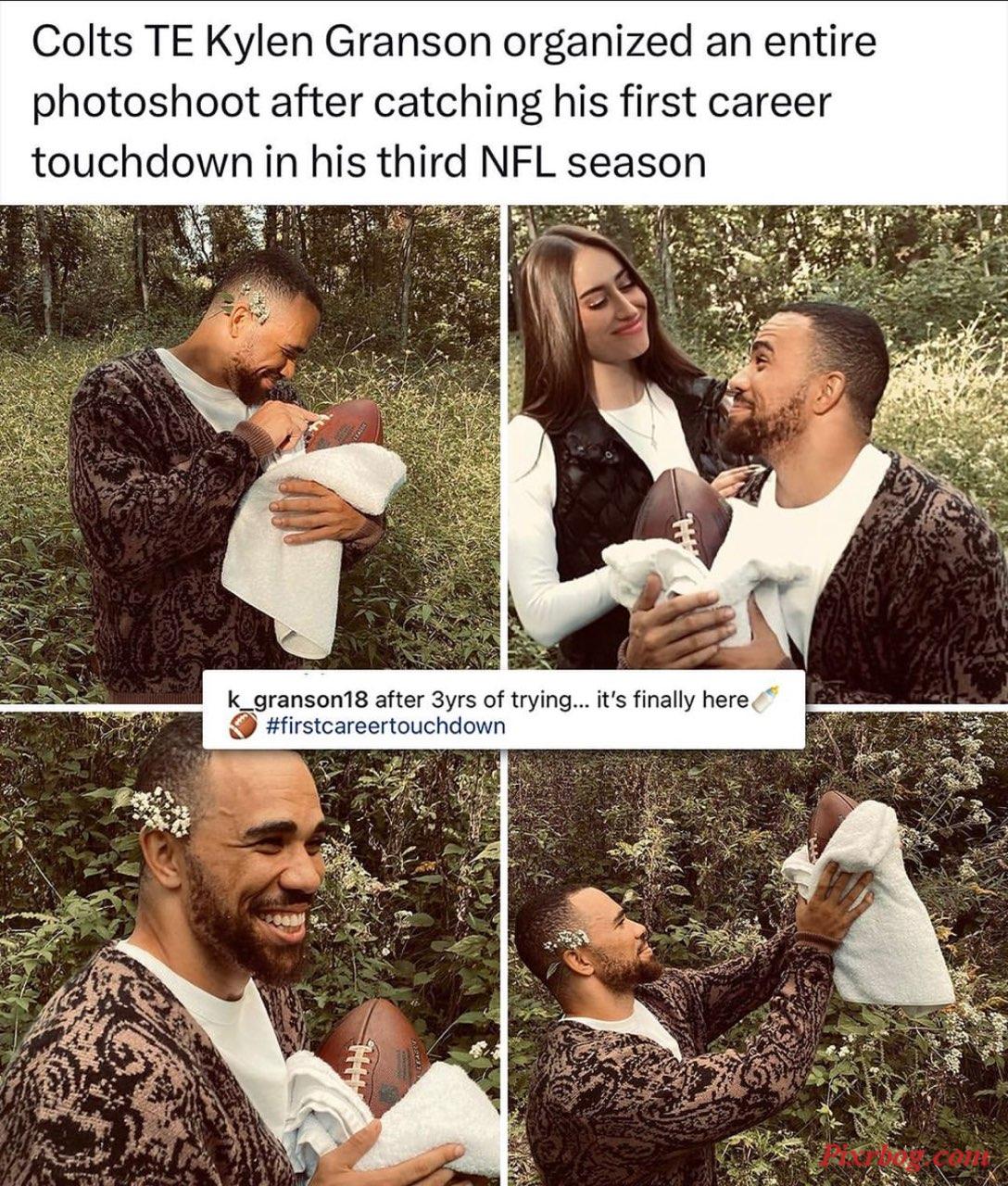Open the #firstcareertouchdown hashtag
1008x1186 pixels.
[x=385, y=725]
